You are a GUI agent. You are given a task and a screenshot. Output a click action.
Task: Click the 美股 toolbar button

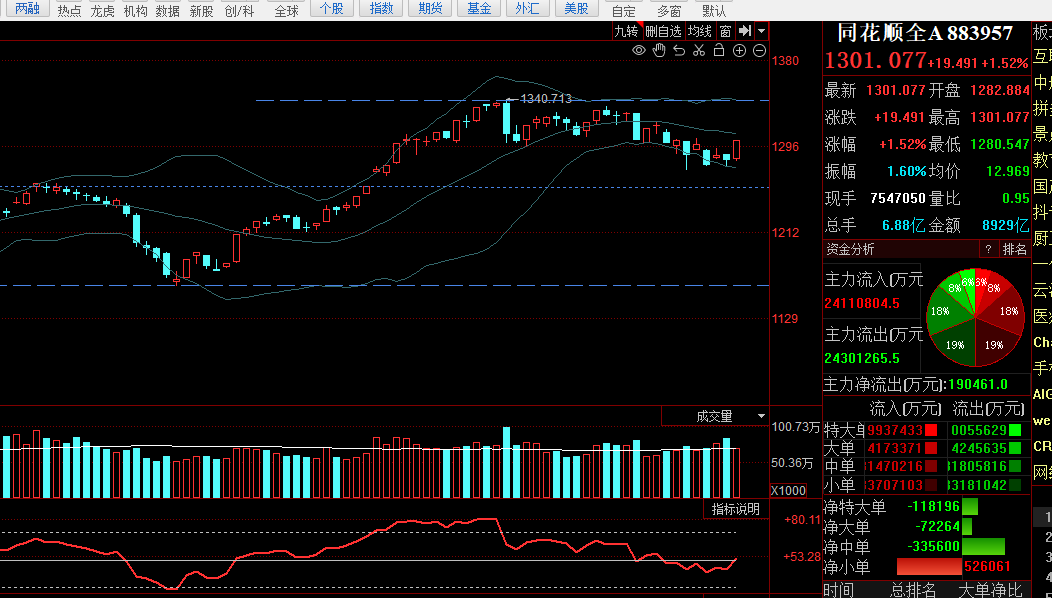point(576,8)
